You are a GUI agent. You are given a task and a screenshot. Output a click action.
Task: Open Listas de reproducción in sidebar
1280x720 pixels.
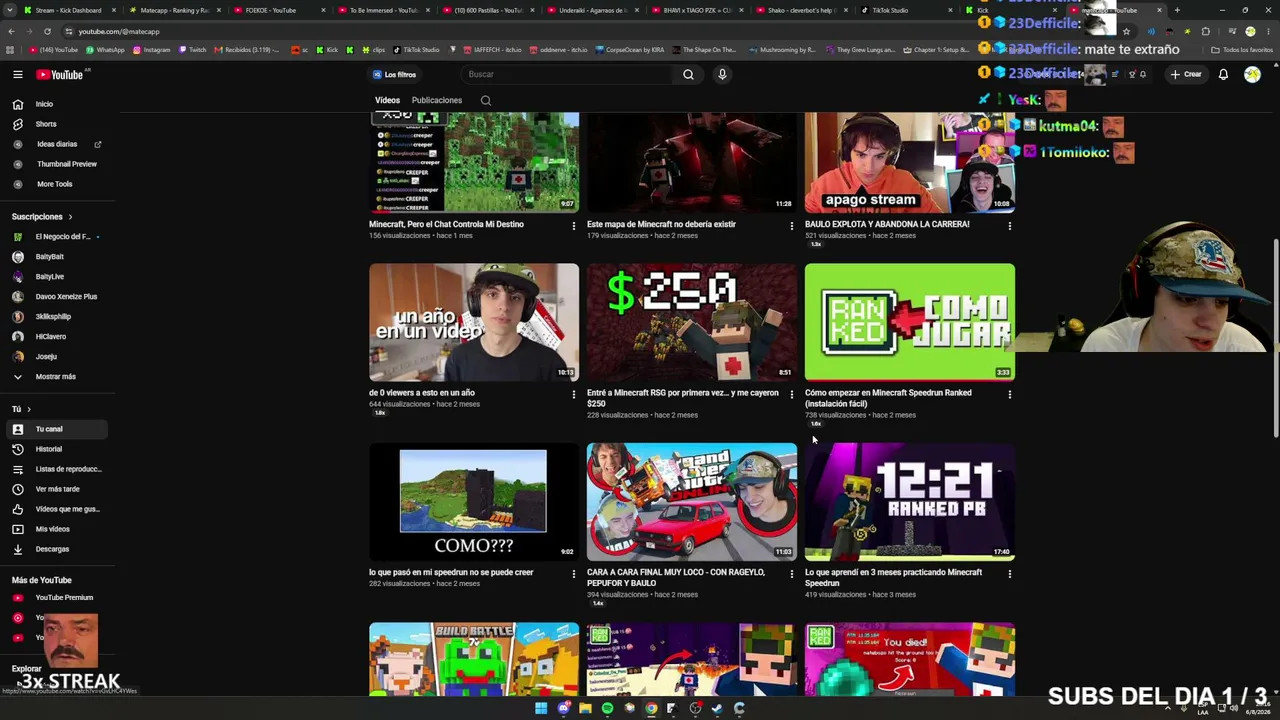[x=56, y=469]
